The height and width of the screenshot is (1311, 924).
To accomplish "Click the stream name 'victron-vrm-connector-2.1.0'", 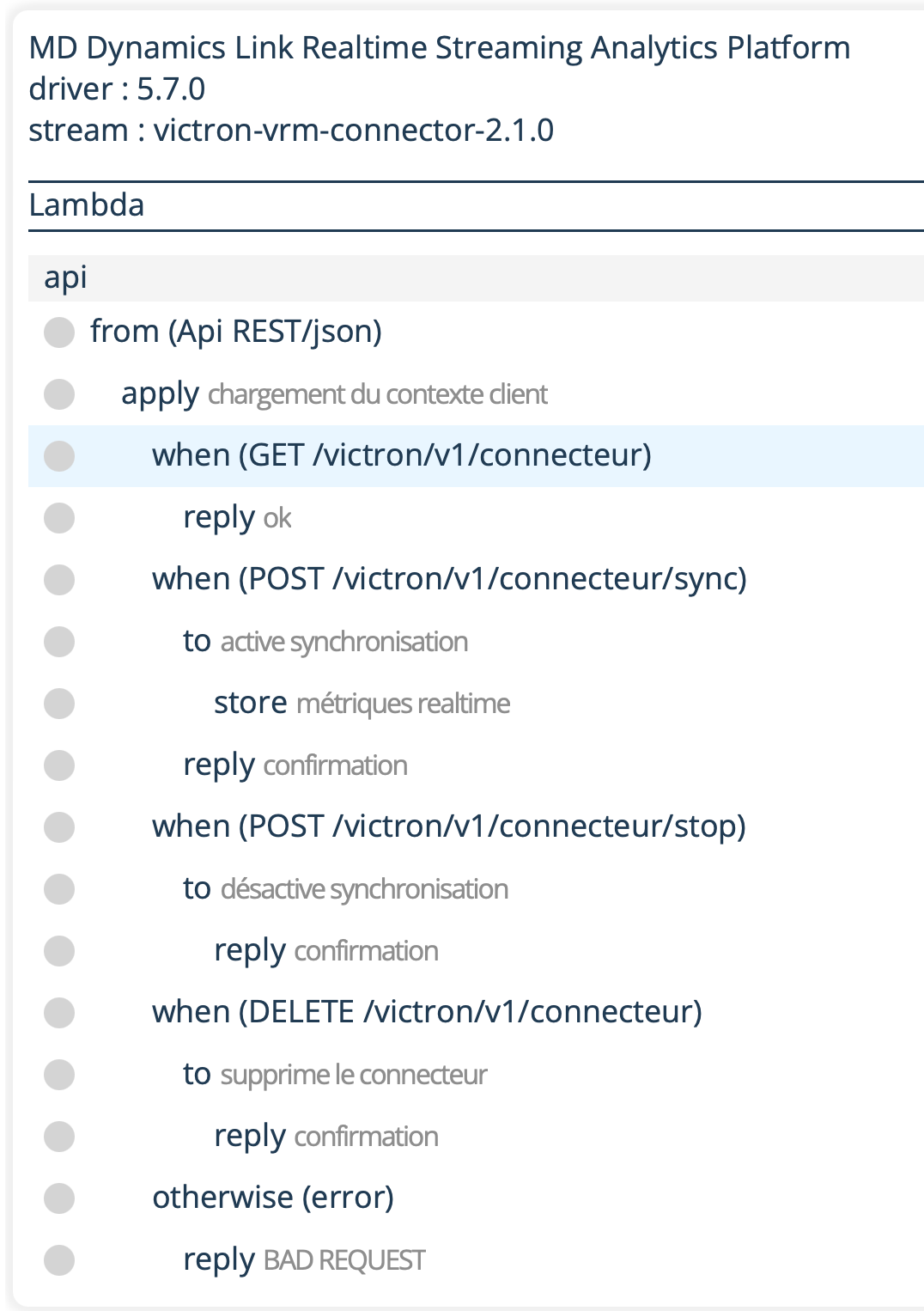I will click(353, 131).
